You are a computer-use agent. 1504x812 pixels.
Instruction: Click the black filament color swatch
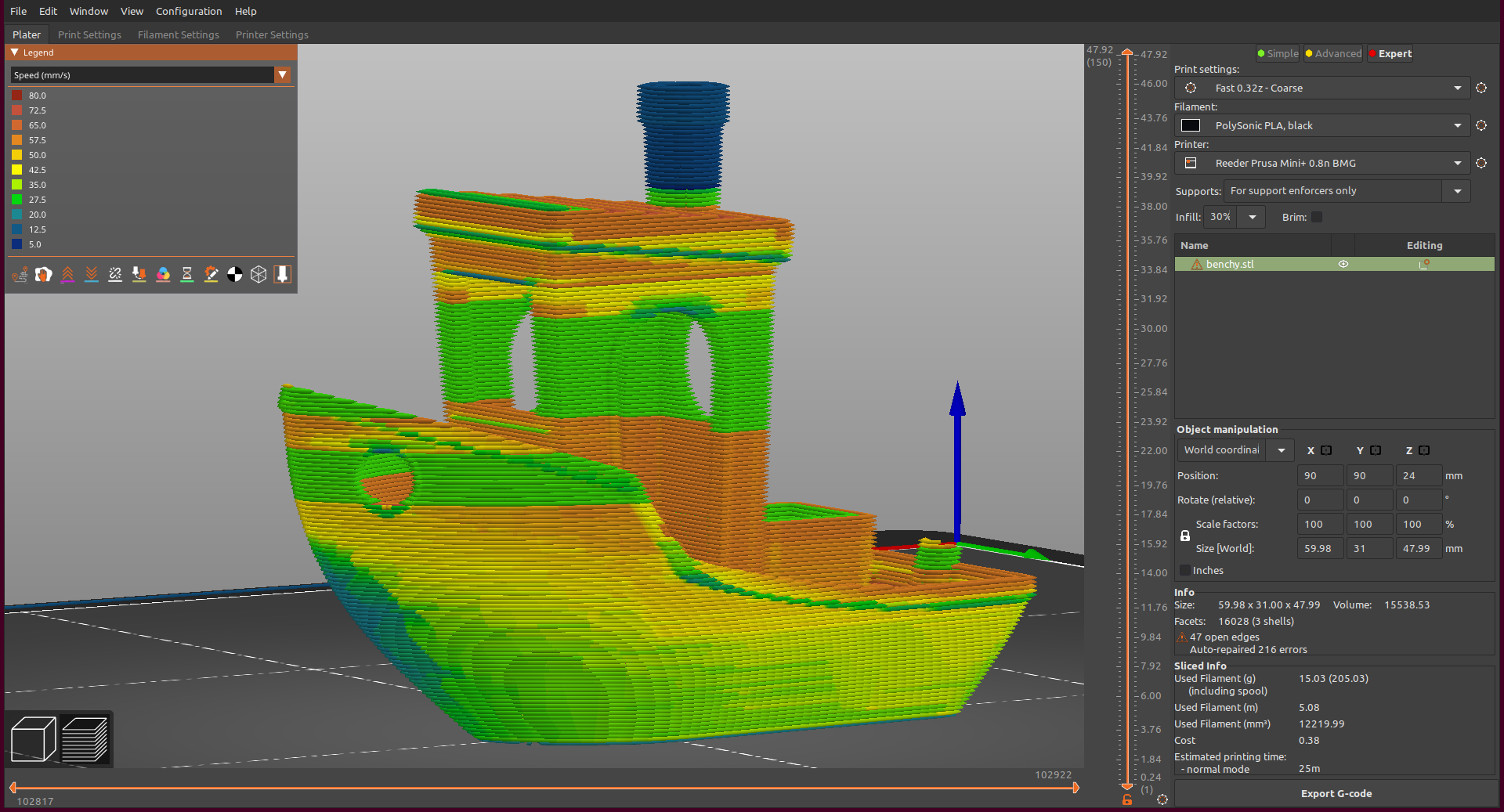click(1191, 126)
